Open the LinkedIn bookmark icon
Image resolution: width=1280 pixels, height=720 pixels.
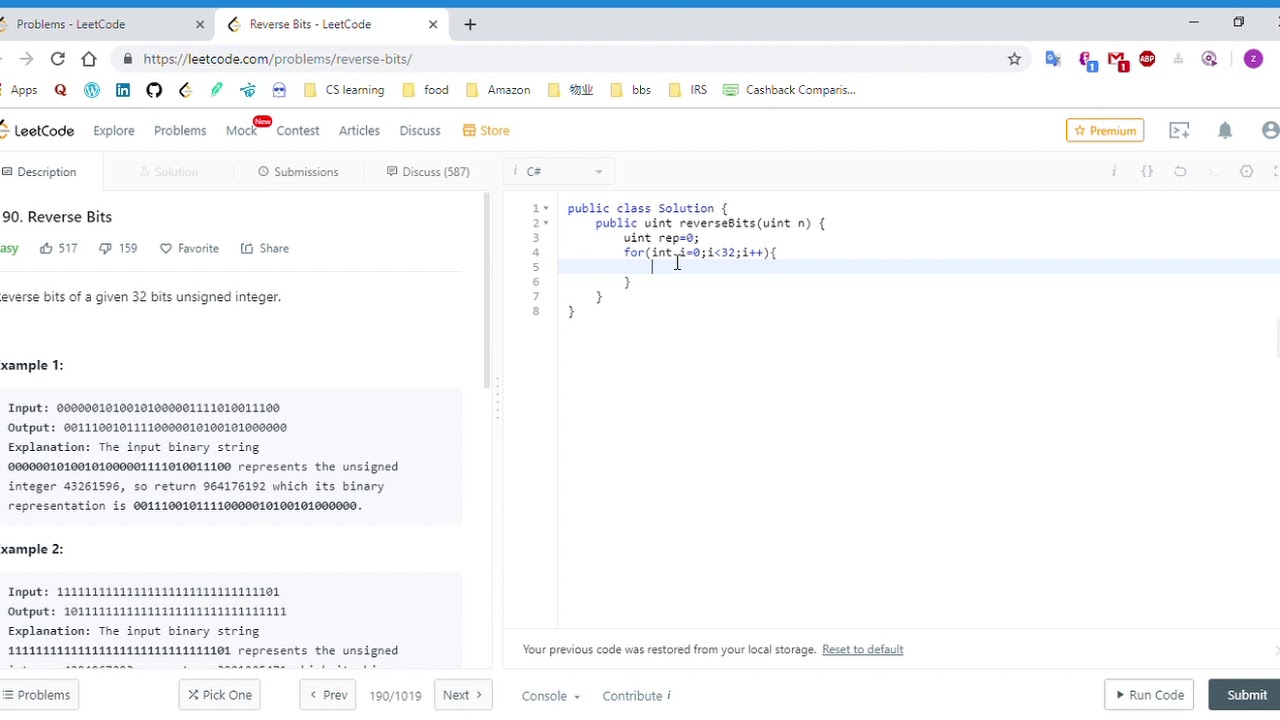point(123,90)
